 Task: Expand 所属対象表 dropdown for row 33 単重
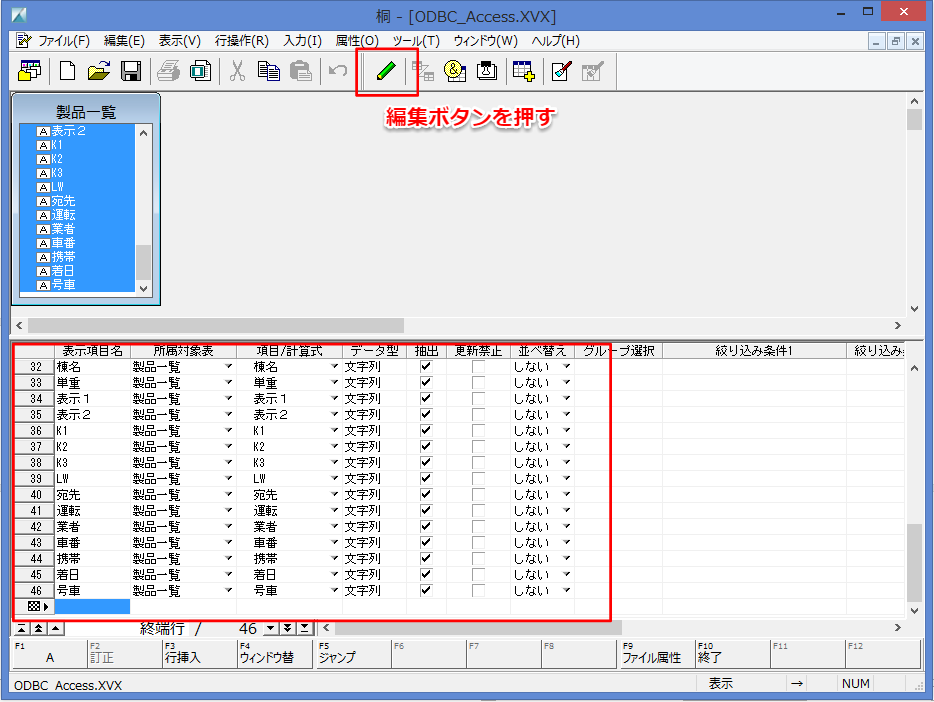(229, 383)
